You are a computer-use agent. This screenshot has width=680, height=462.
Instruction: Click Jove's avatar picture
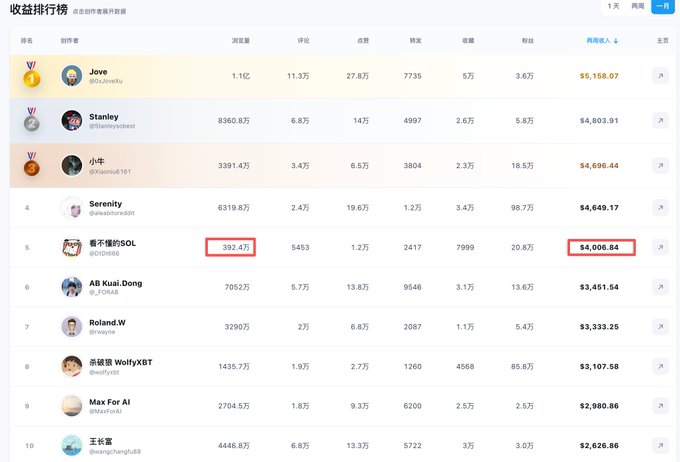point(72,76)
